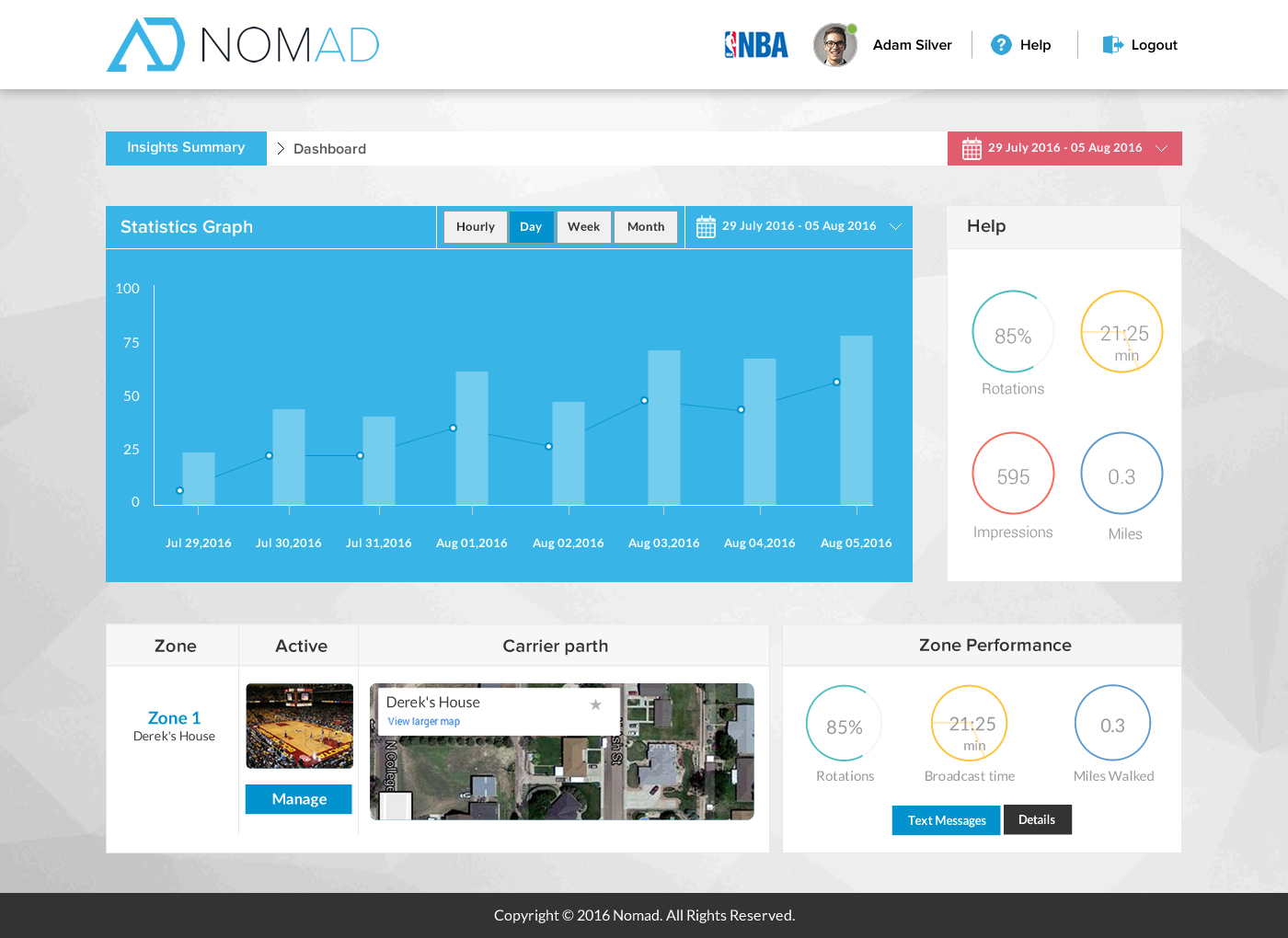Click the breadcrumb arrow before Dashboard

281,149
